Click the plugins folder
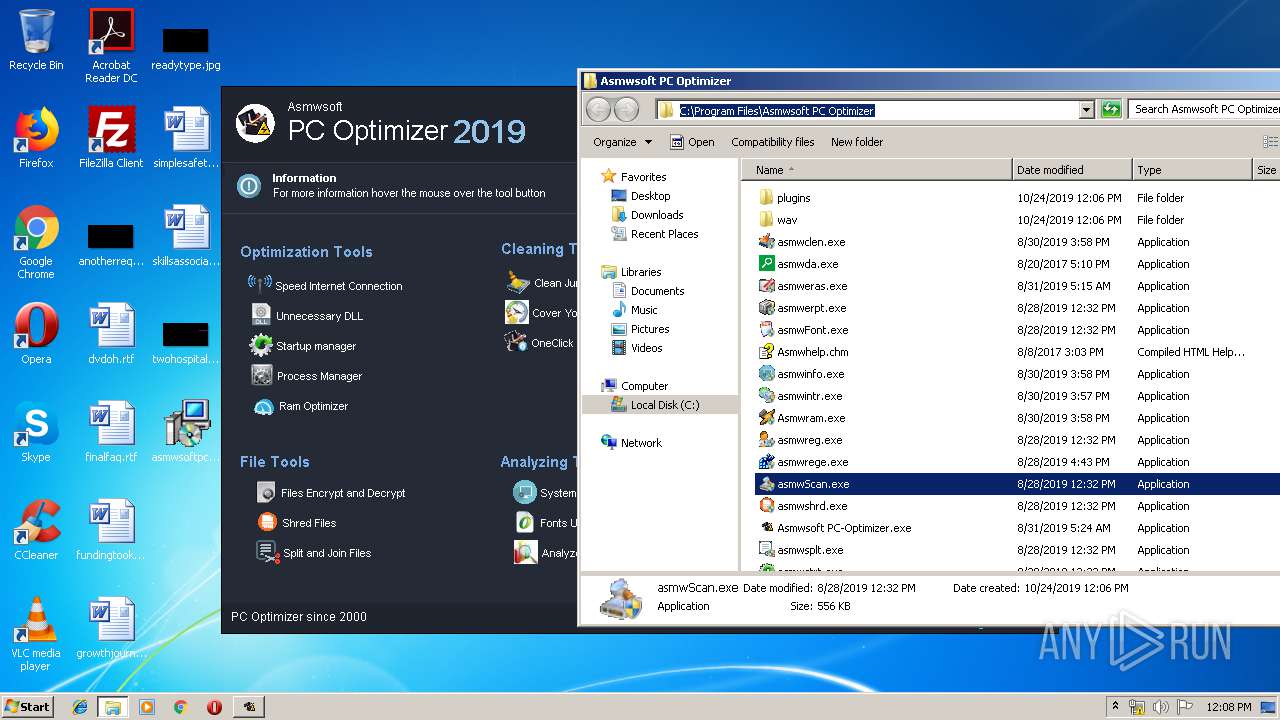 click(793, 198)
